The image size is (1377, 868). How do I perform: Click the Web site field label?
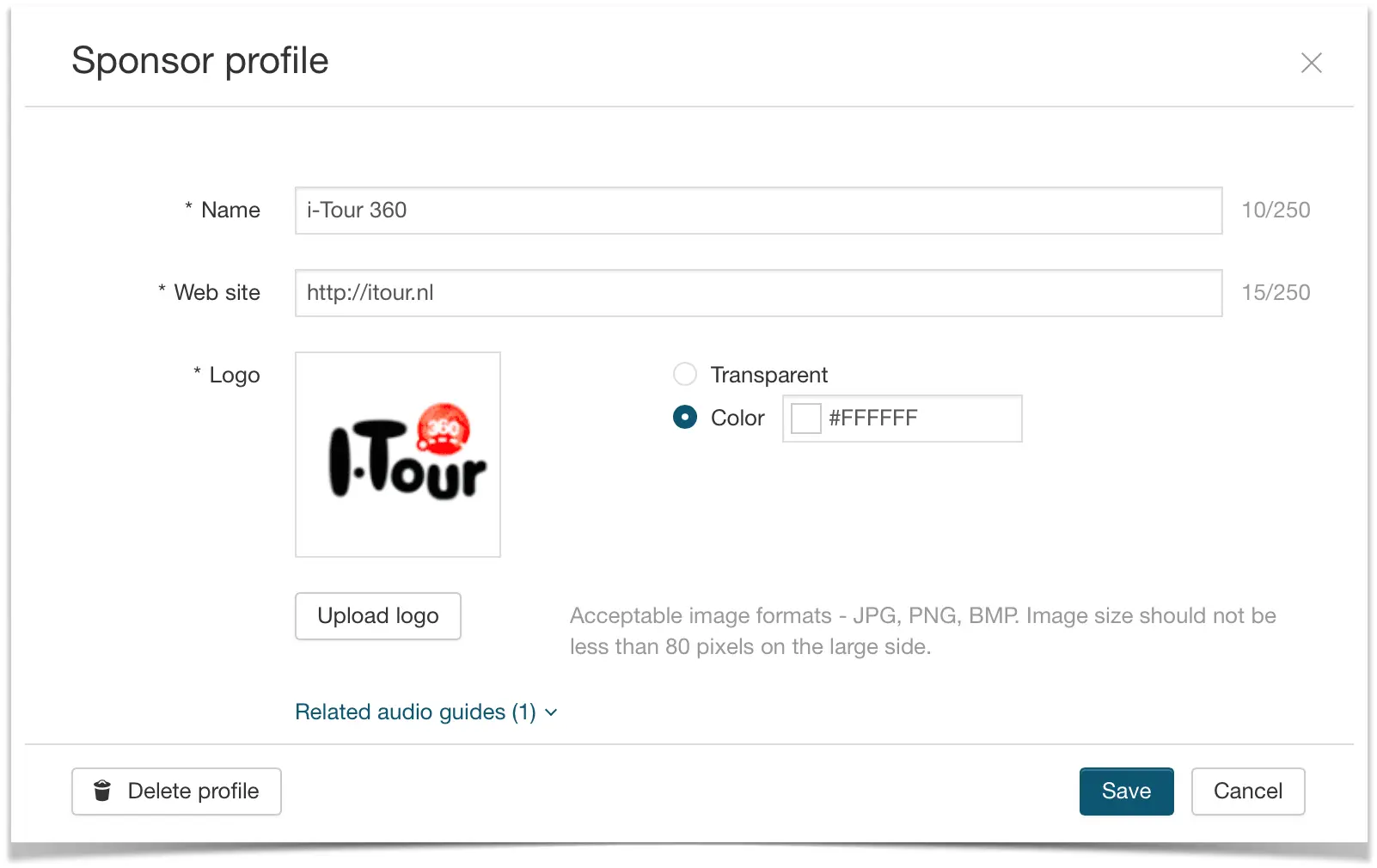217,293
